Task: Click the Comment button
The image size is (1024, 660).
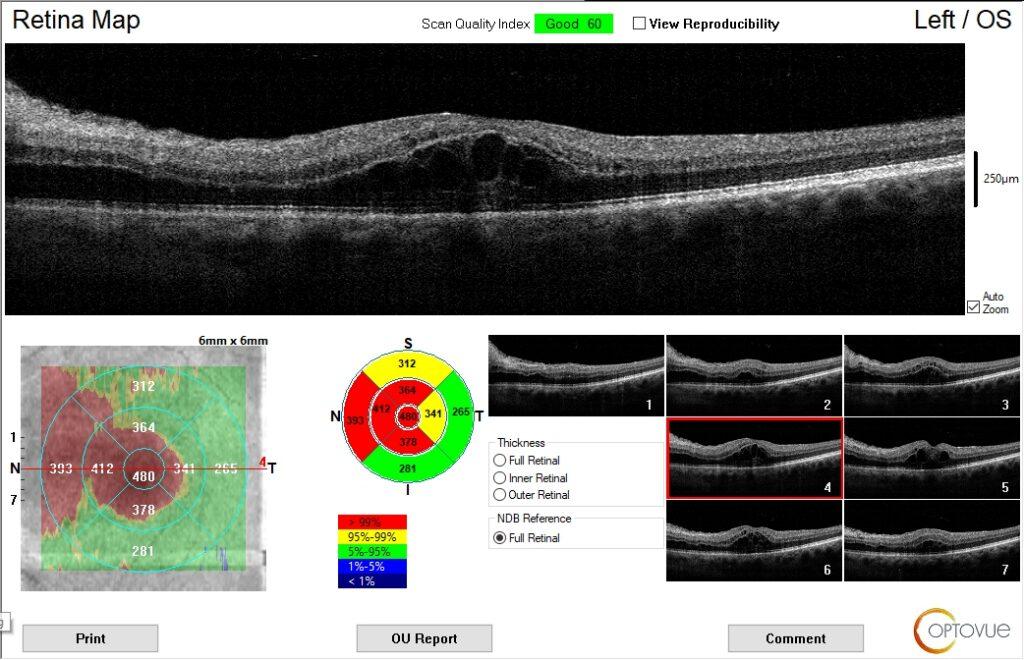Action: (x=795, y=638)
